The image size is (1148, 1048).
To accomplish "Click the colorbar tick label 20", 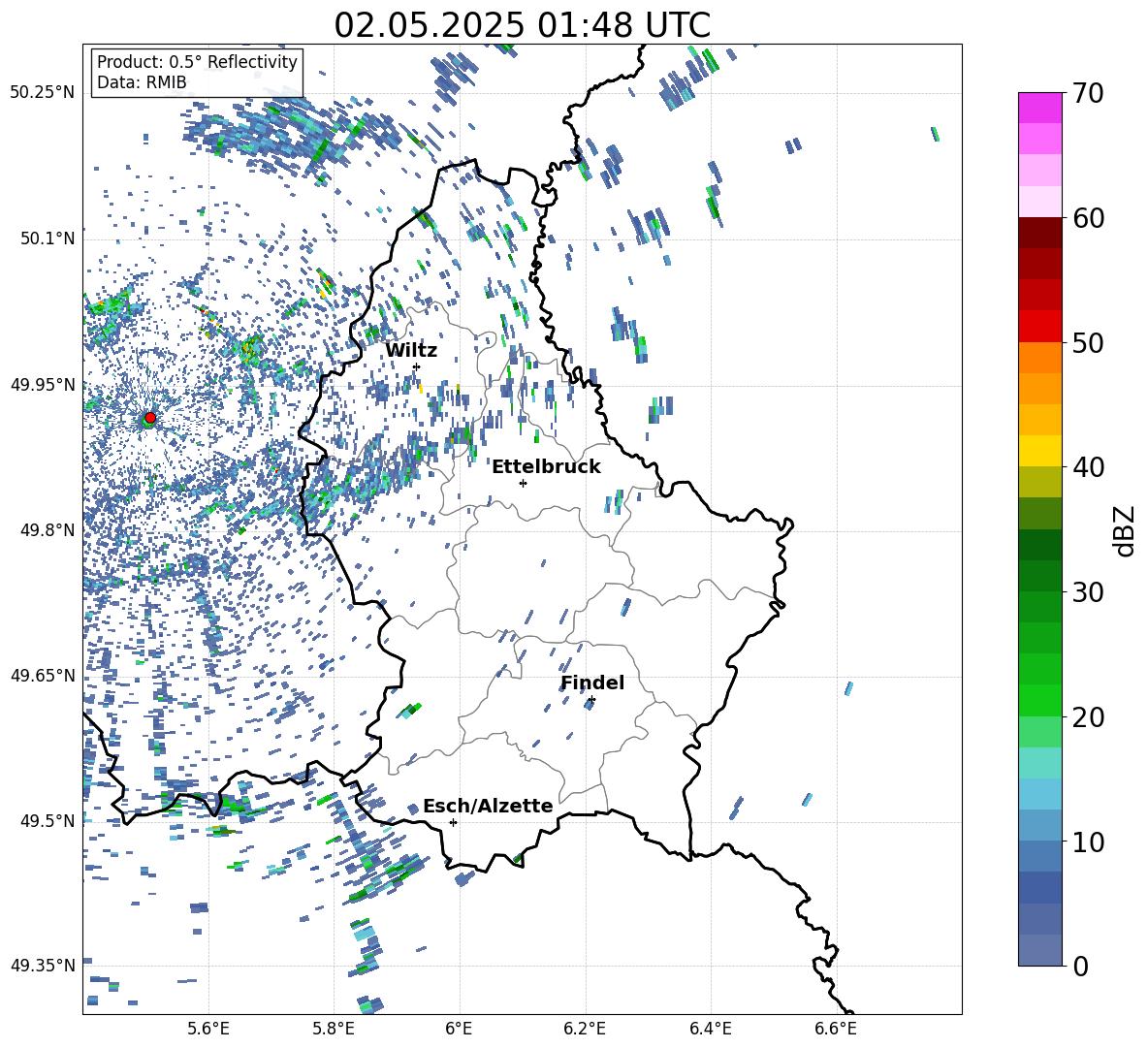I will [x=1088, y=717].
